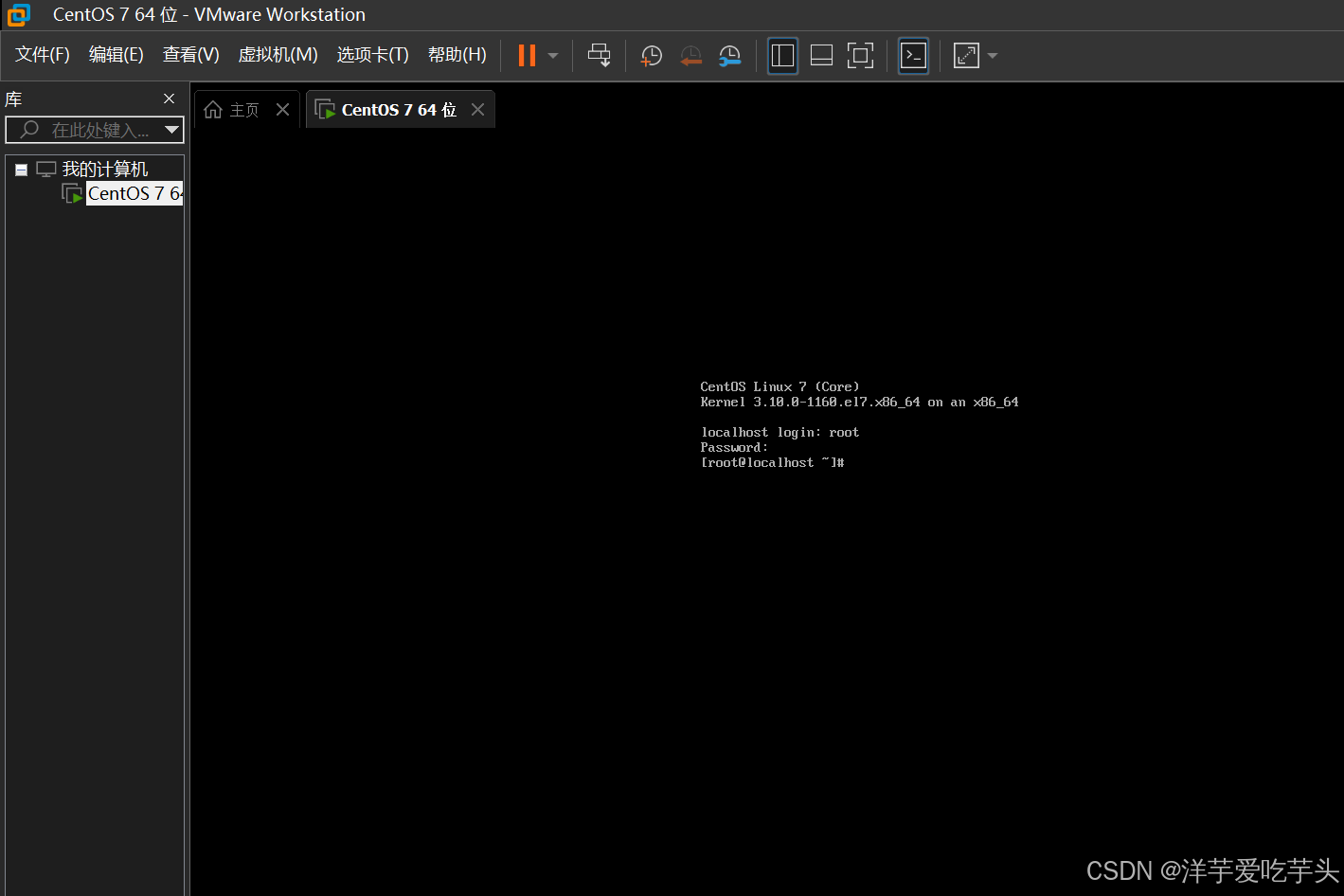
Task: Take a snapshot of the VM
Action: point(652,56)
